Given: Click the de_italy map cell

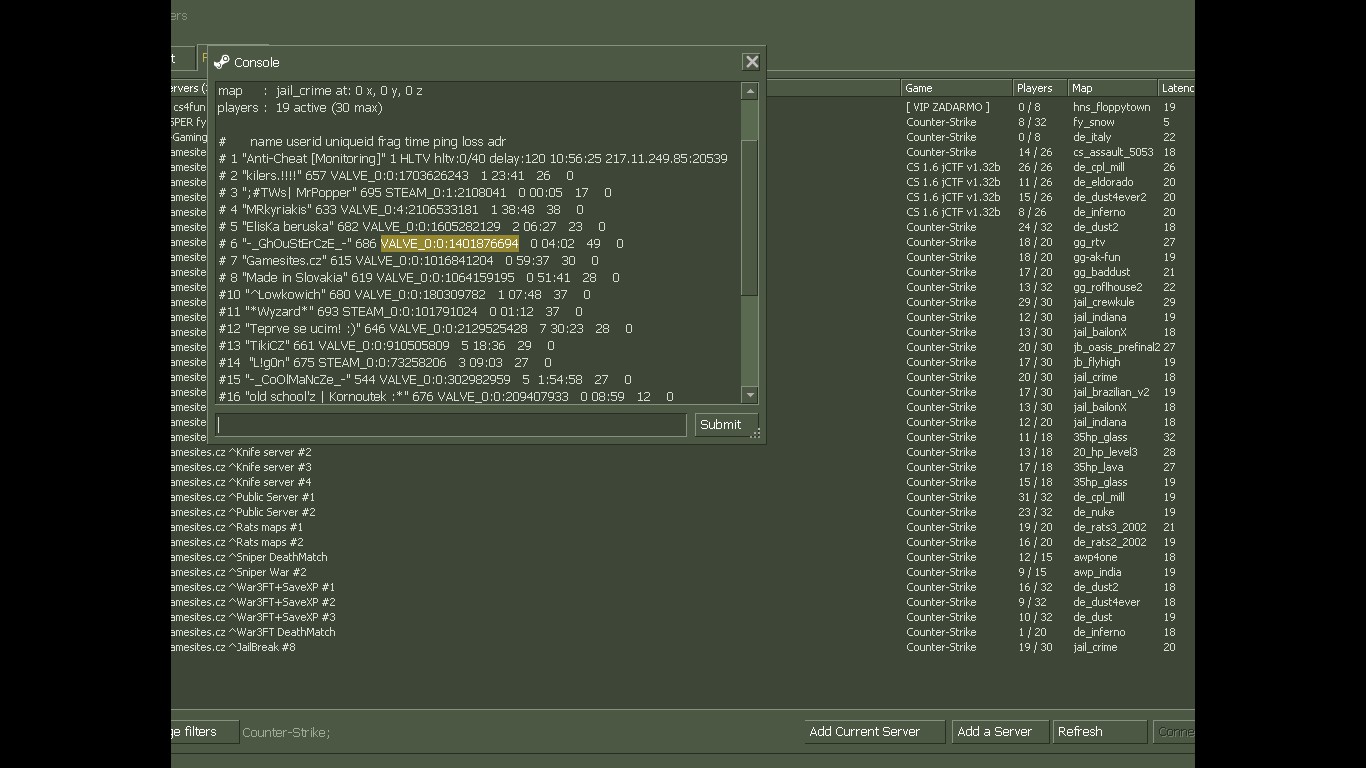Looking at the screenshot, I should (1092, 137).
